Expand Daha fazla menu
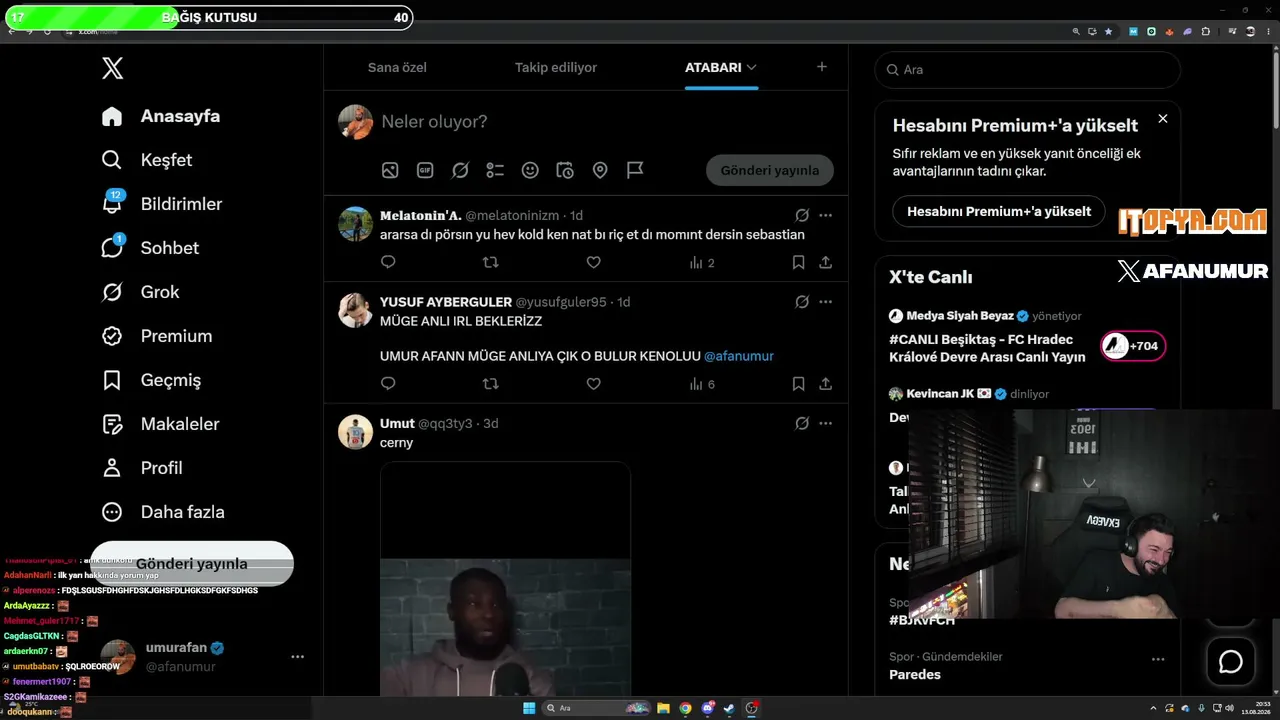Viewport: 1280px width, 720px height. pyautogui.click(x=163, y=512)
